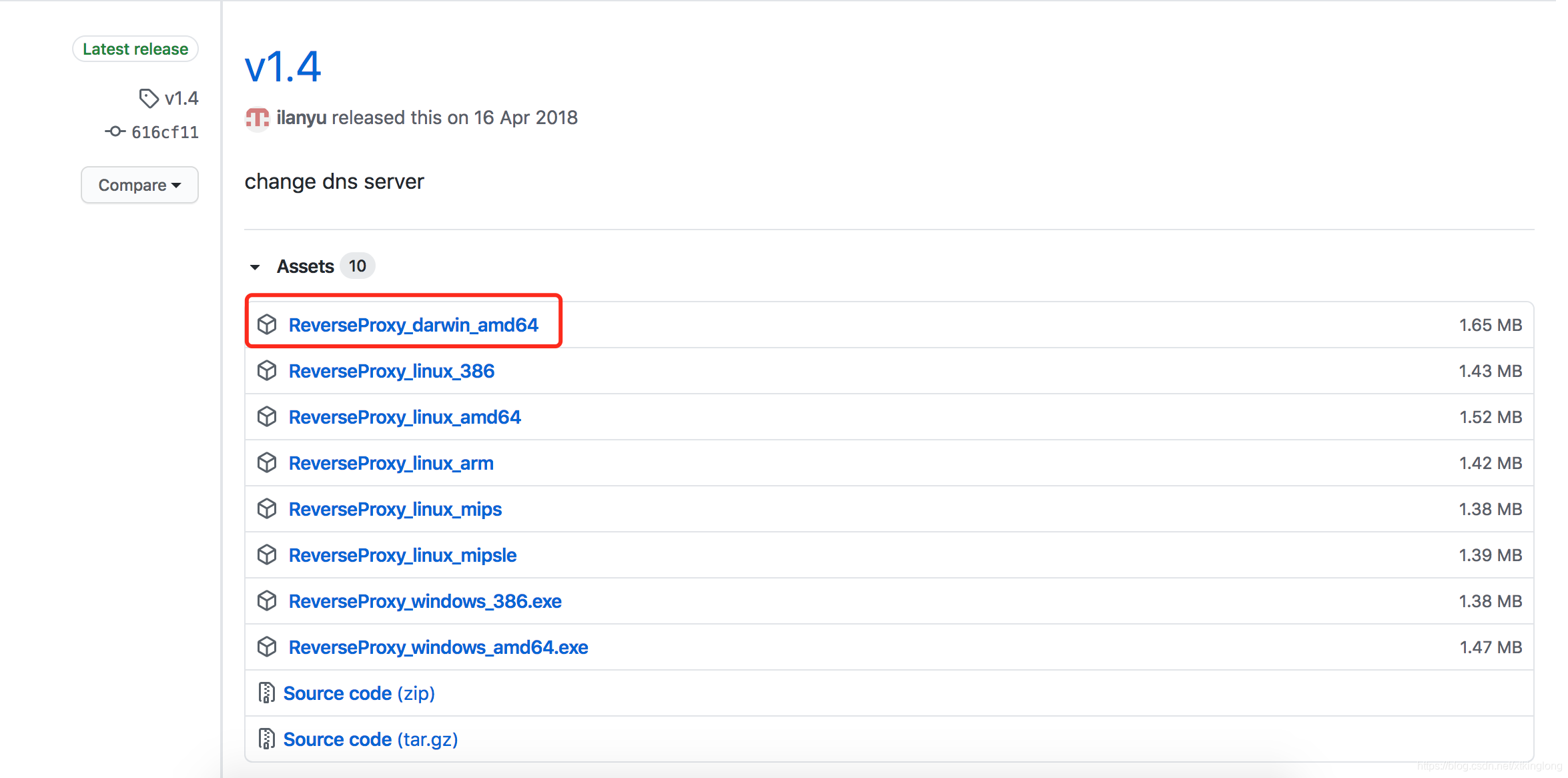Click package icon beside ReverseProxy_darwin_amd64
This screenshot has width=1568, height=778.
[x=267, y=325]
